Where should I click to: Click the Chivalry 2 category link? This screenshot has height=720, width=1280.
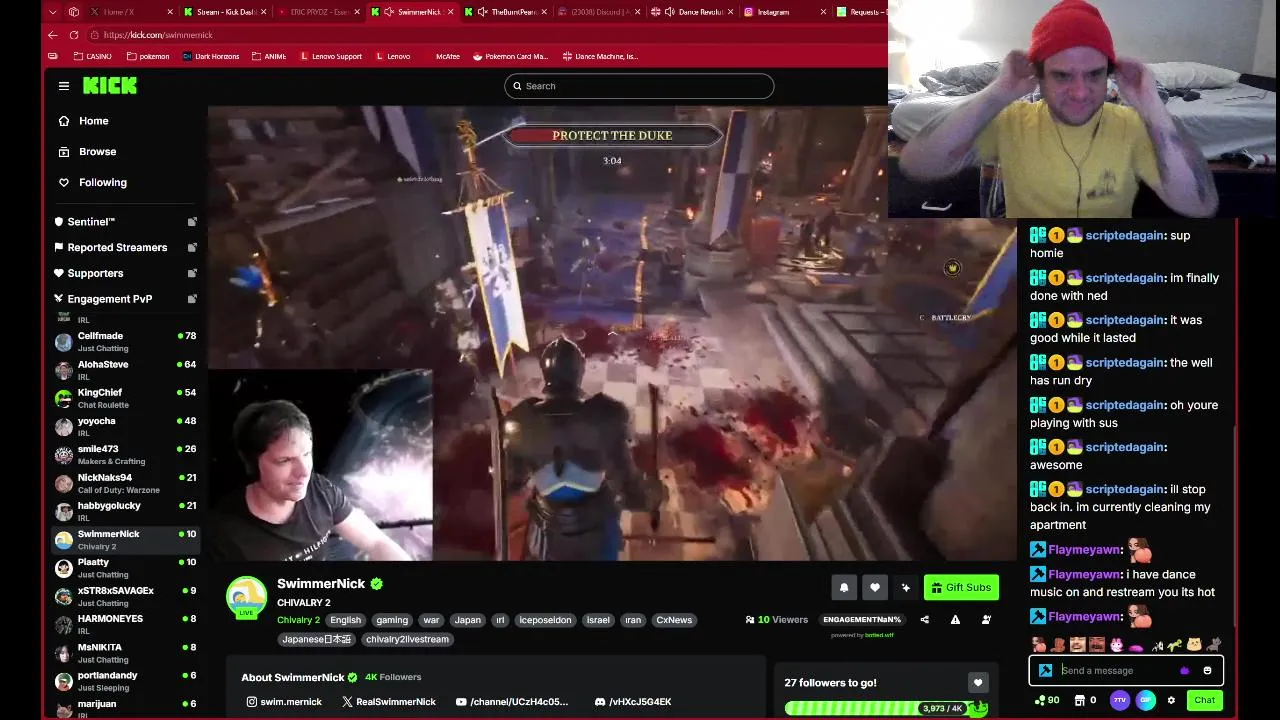pos(298,620)
